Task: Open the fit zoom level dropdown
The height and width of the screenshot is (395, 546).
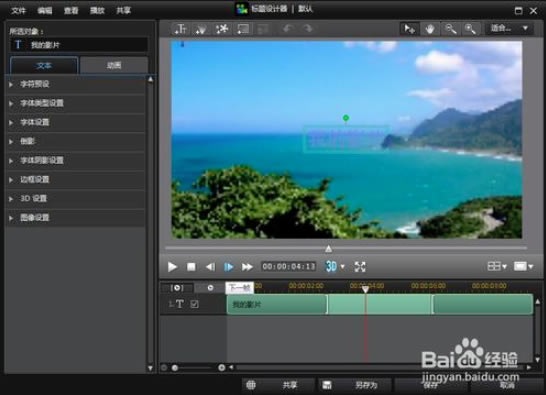Action: point(509,29)
